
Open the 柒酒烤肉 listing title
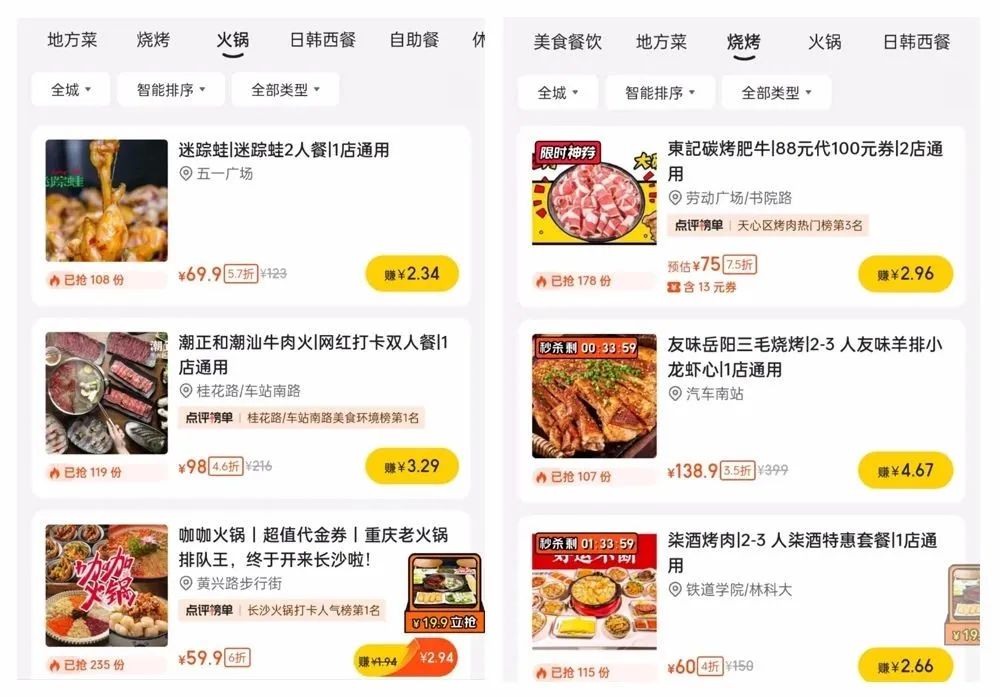802,553
